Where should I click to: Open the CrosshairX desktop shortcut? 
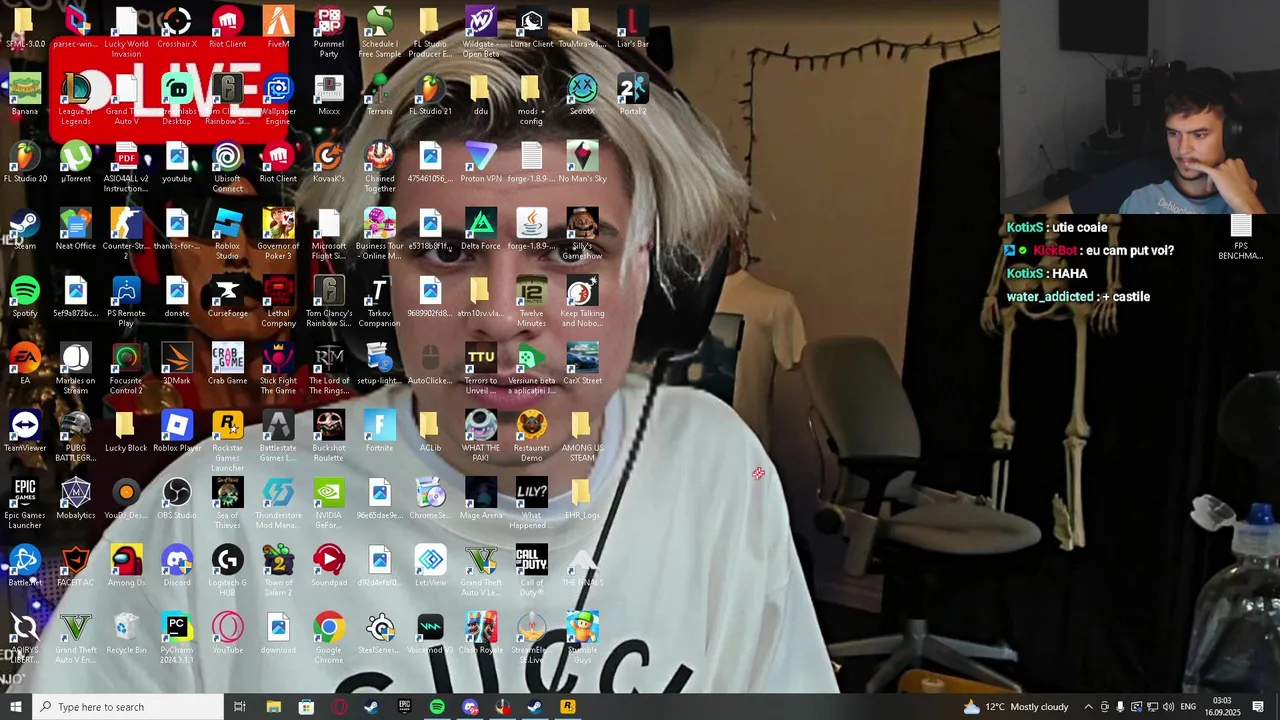click(177, 29)
